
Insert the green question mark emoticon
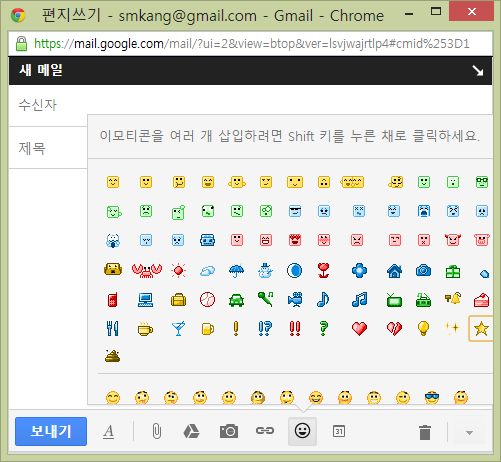323,328
